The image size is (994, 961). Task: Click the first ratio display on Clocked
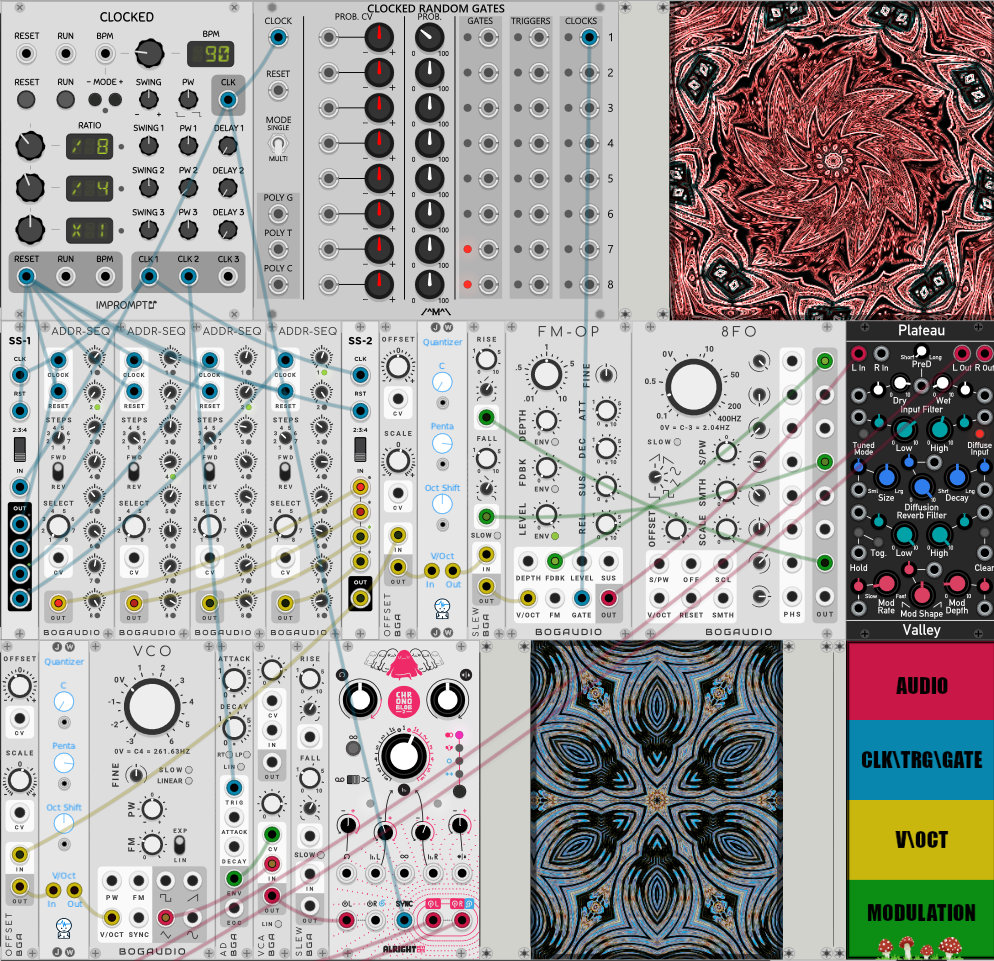tap(88, 147)
